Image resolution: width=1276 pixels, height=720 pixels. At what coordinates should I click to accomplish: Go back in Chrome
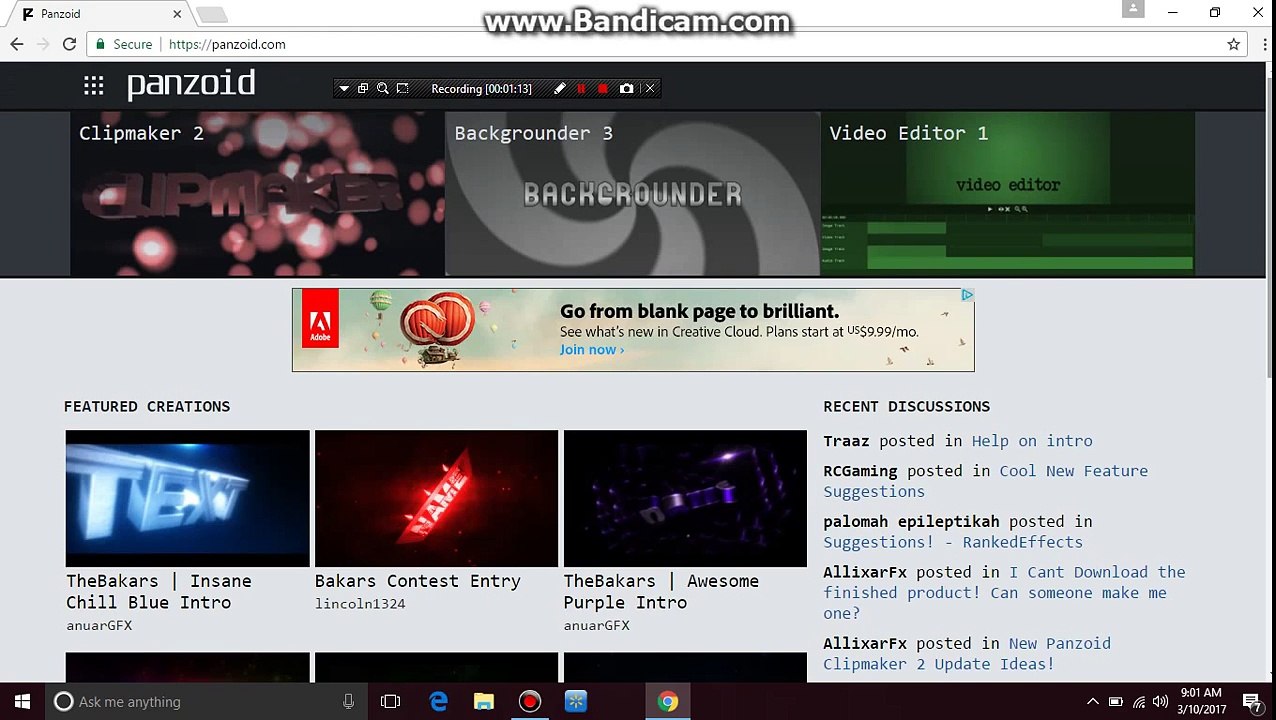tap(17, 44)
